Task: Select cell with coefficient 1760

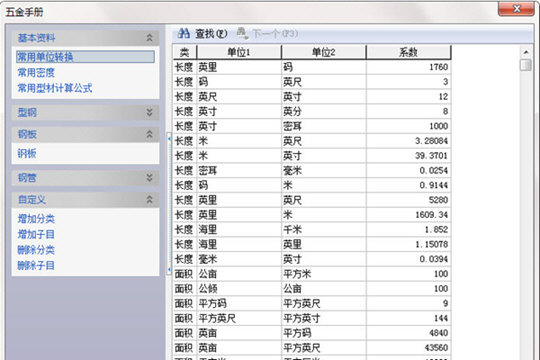Action: (x=409, y=67)
